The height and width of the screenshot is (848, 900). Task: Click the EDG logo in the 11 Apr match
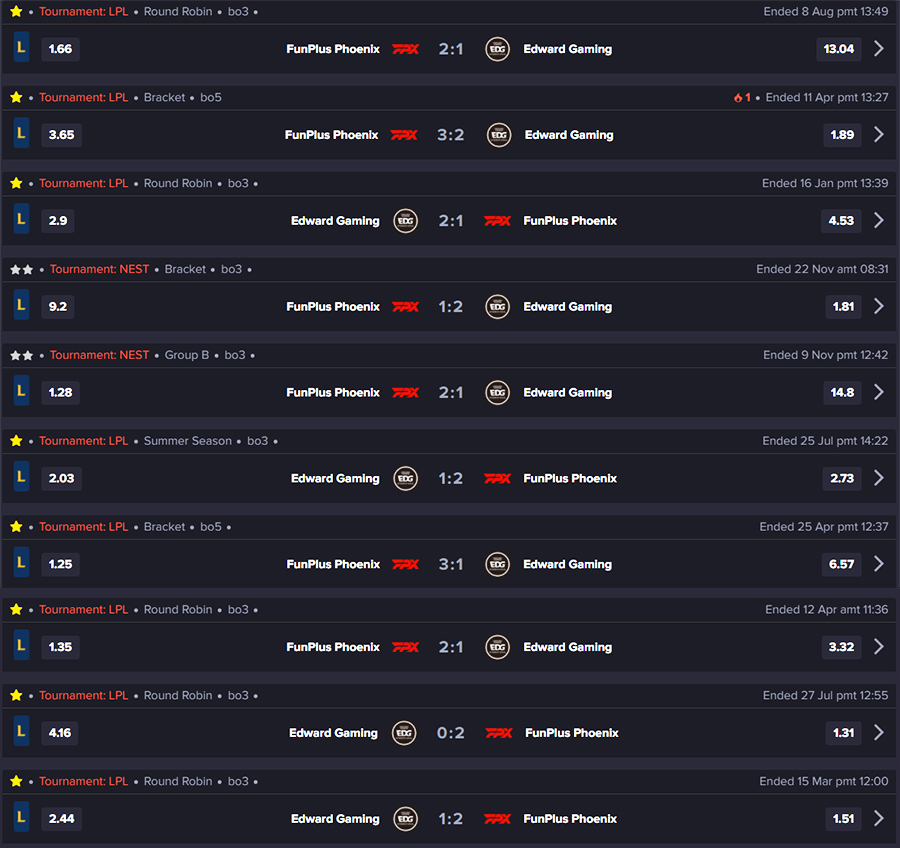coord(499,135)
